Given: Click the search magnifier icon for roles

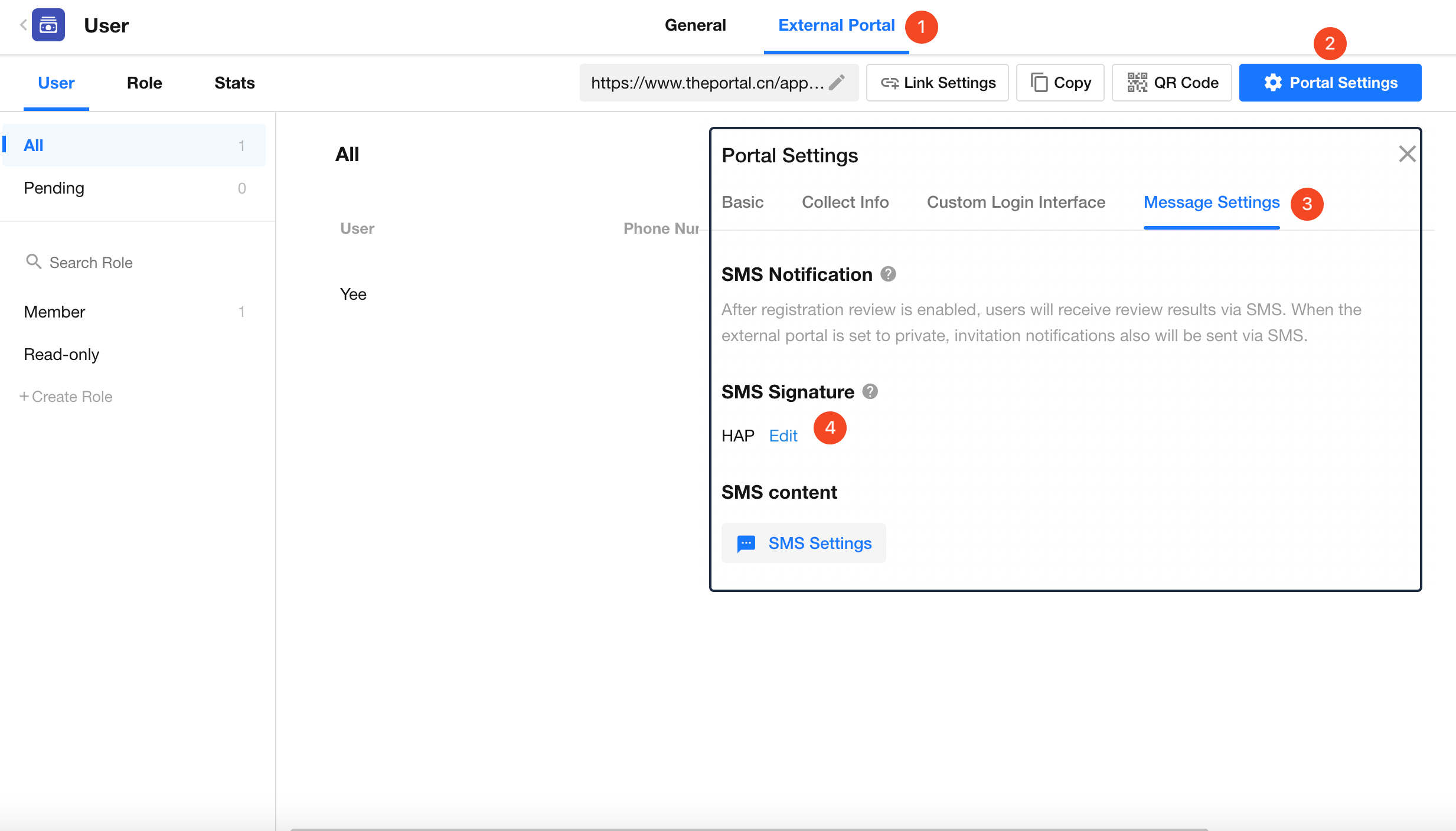Looking at the screenshot, I should [x=33, y=261].
